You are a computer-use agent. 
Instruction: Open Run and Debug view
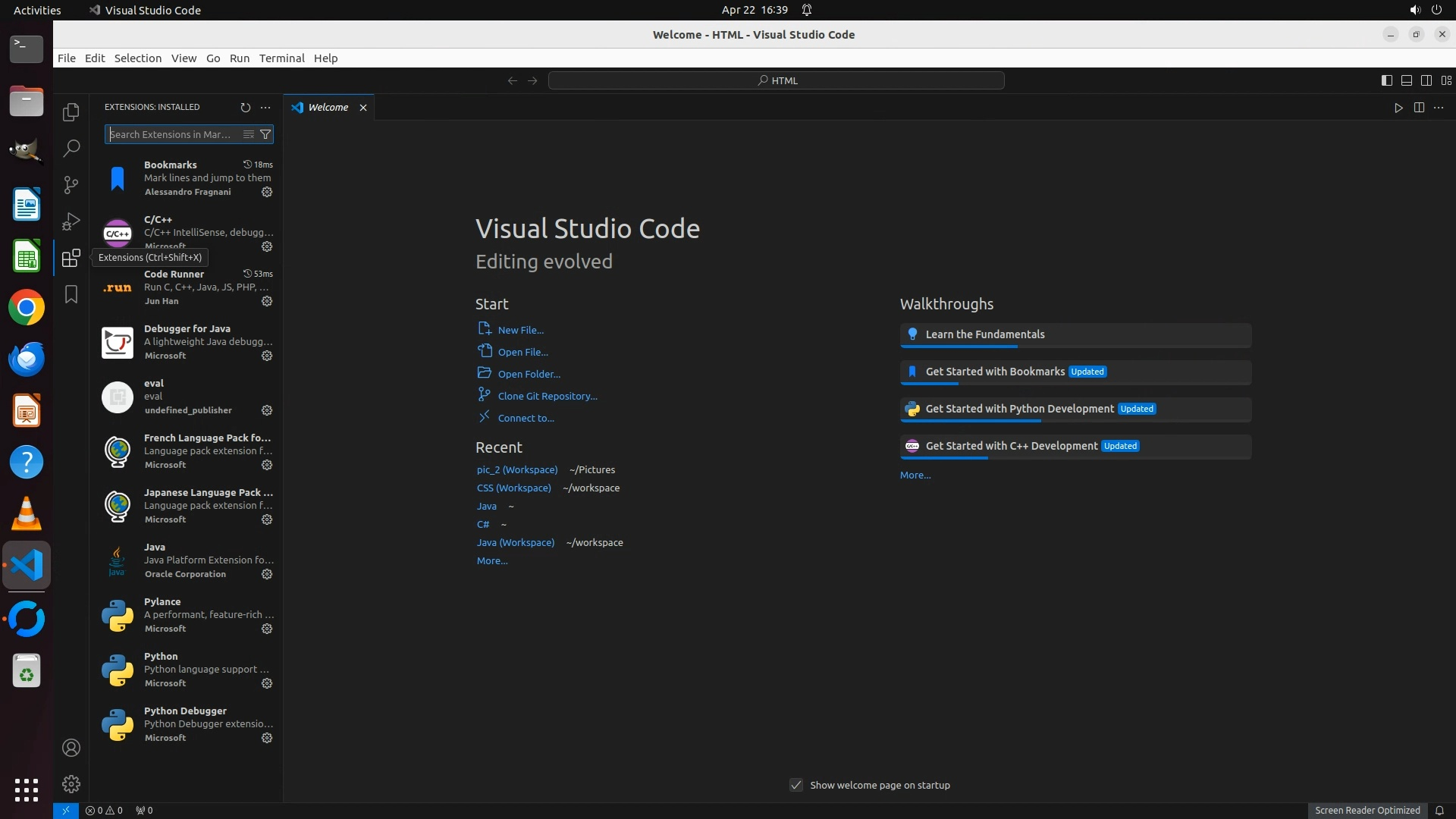click(71, 221)
